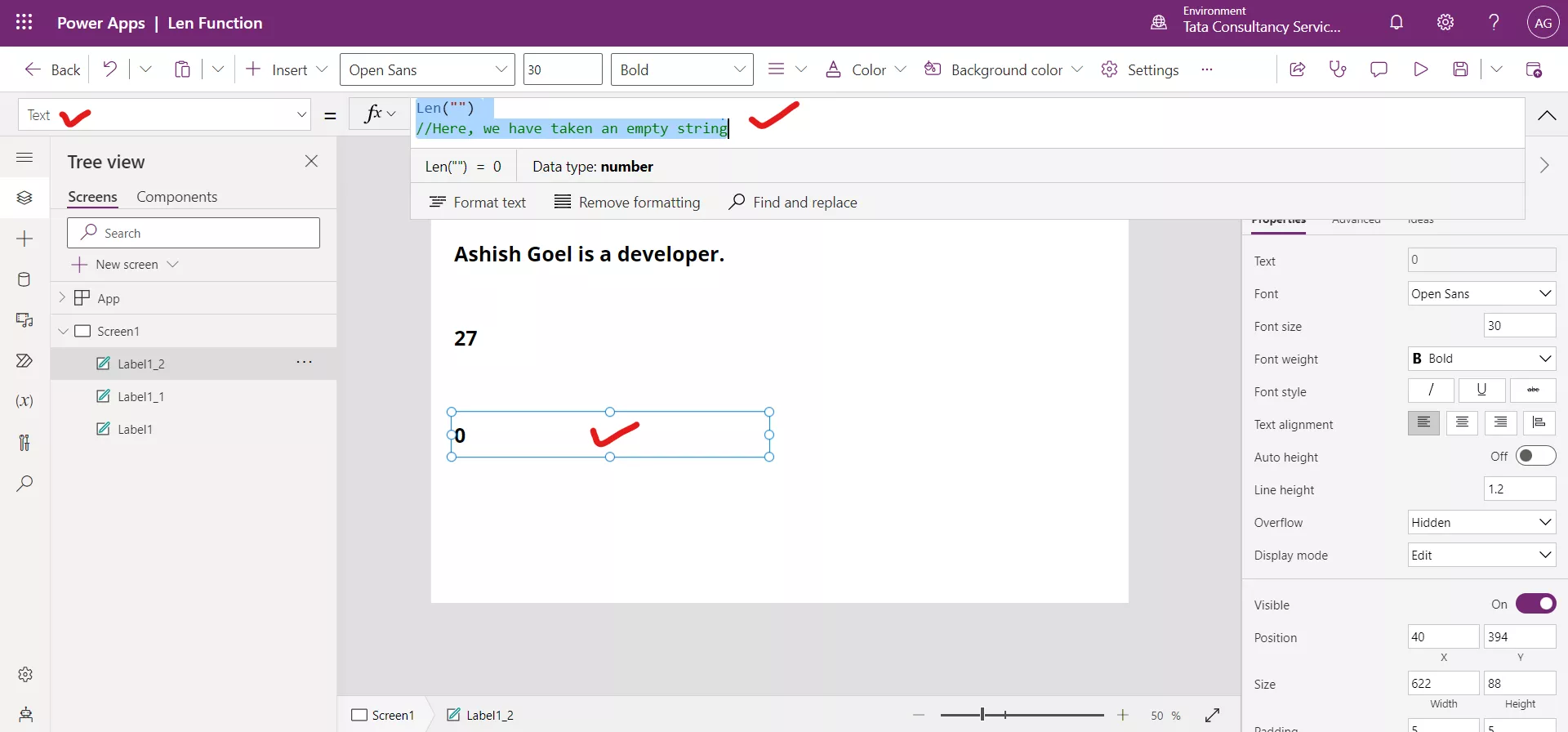1568x732 pixels.
Task: Open the Bold font weight dropdown in toolbar
Action: click(682, 69)
